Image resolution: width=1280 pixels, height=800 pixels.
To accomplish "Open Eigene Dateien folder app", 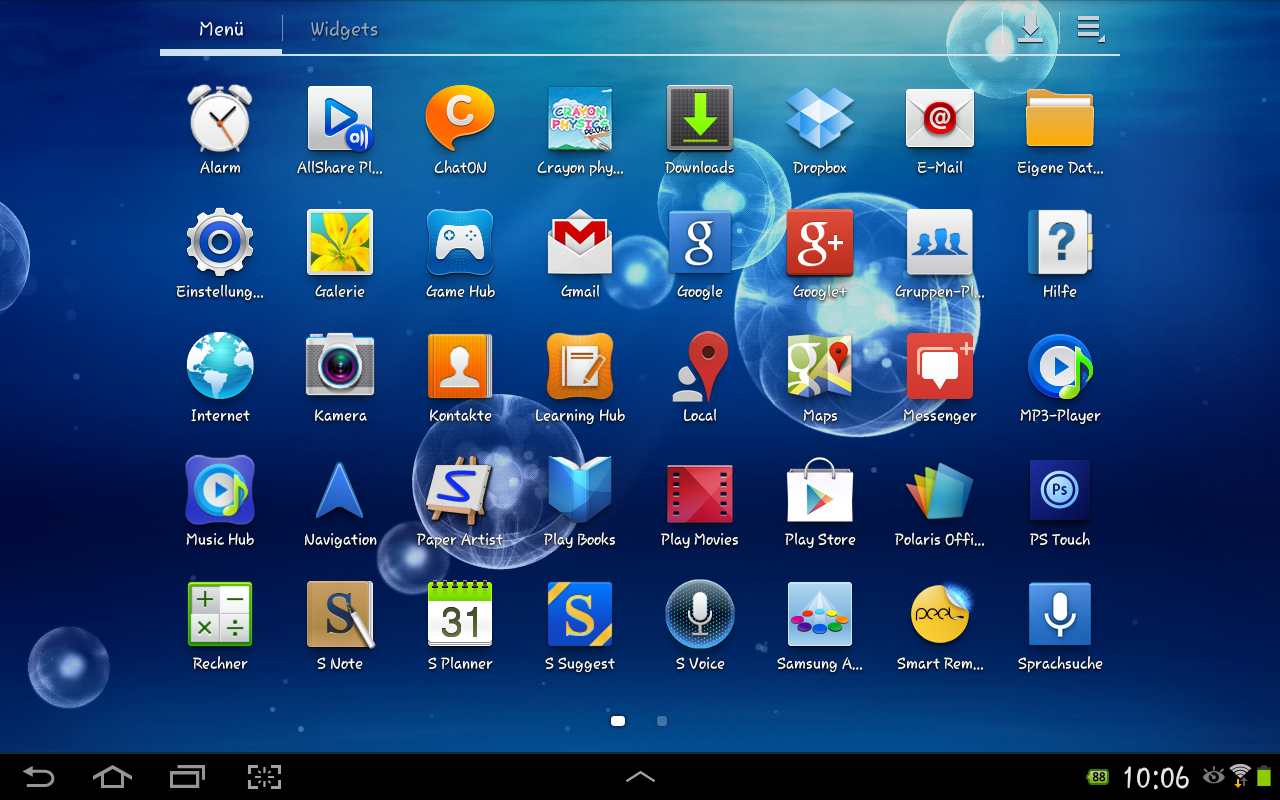I will click(x=1060, y=119).
